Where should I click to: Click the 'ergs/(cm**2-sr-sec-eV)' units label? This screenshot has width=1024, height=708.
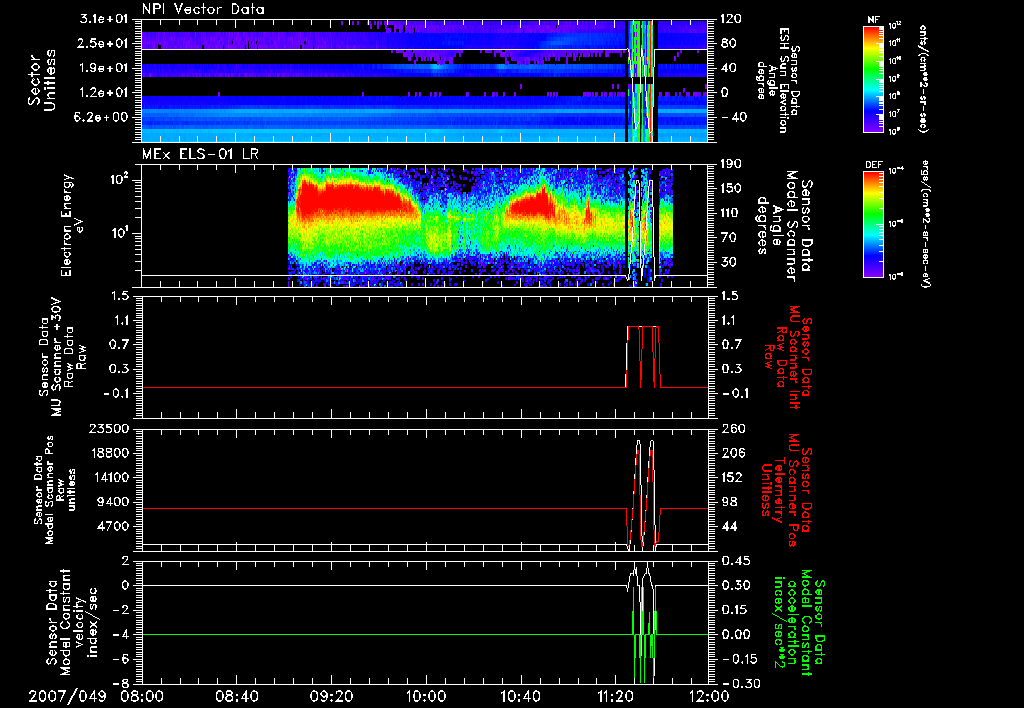tap(925, 224)
